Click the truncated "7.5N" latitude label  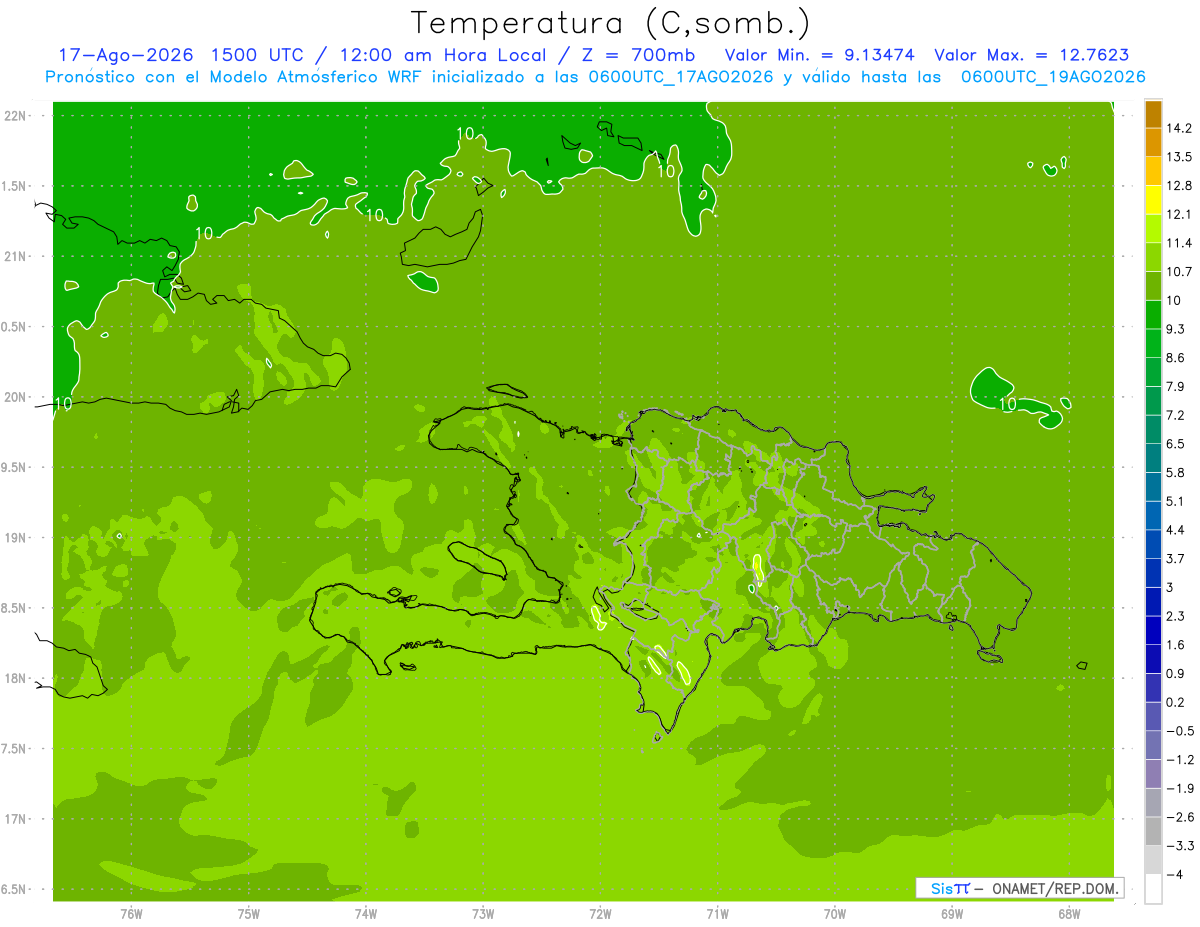pos(15,749)
